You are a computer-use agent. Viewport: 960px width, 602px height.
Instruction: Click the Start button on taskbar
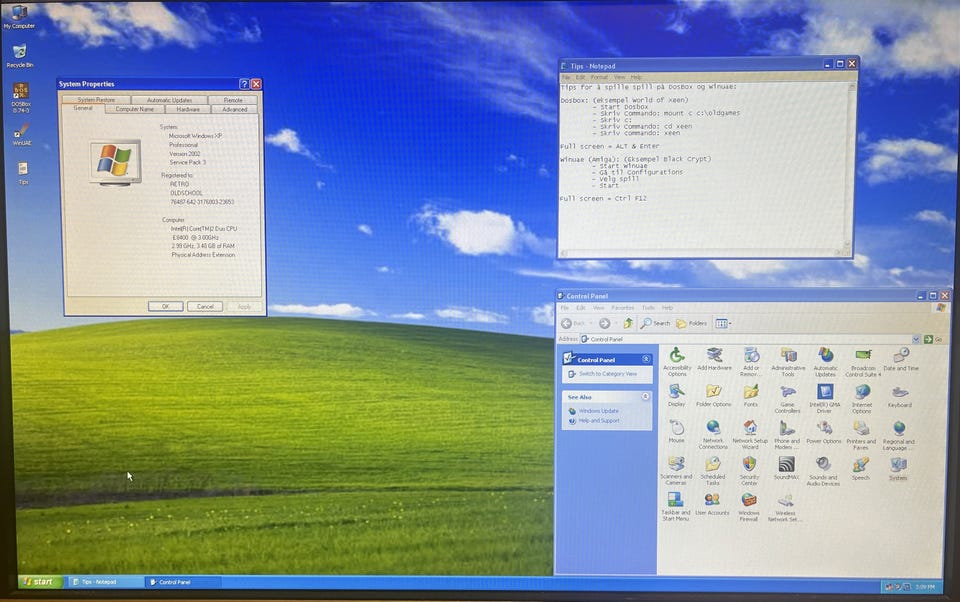pos(40,581)
